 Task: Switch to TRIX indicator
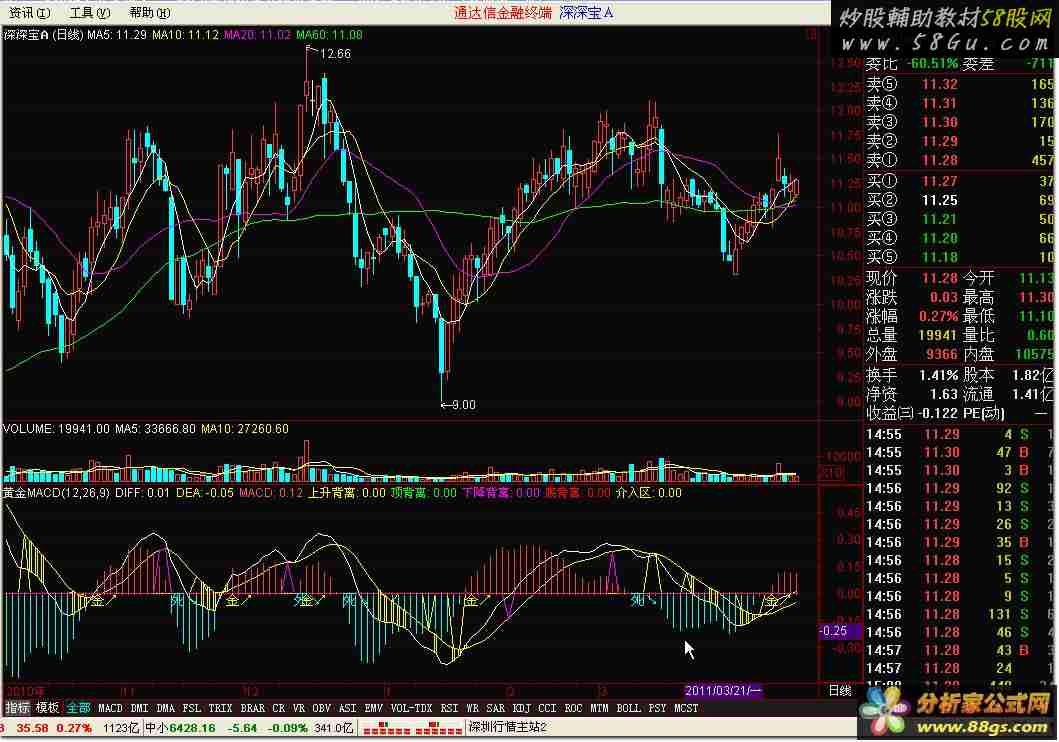click(x=220, y=708)
